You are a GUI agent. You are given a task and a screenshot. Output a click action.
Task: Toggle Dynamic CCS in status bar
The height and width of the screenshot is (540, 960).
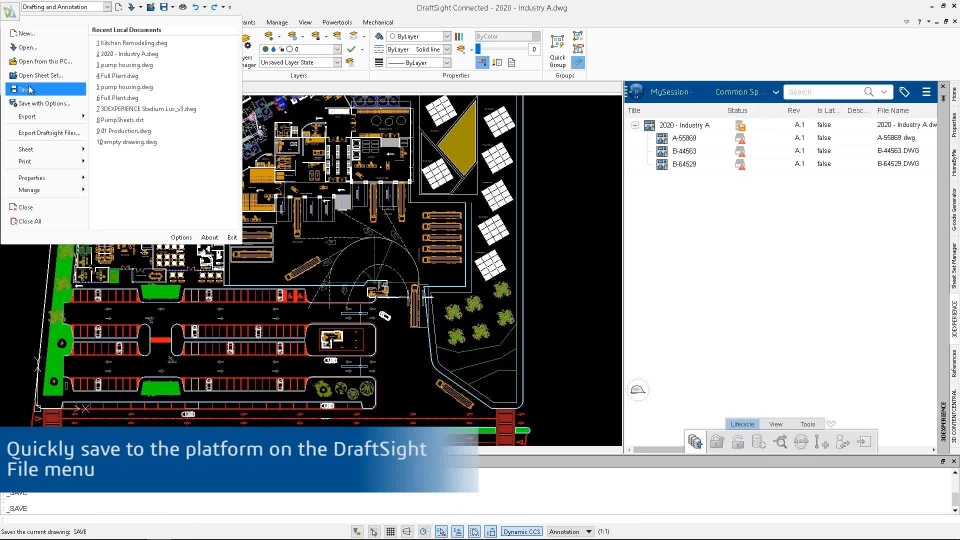tap(522, 531)
